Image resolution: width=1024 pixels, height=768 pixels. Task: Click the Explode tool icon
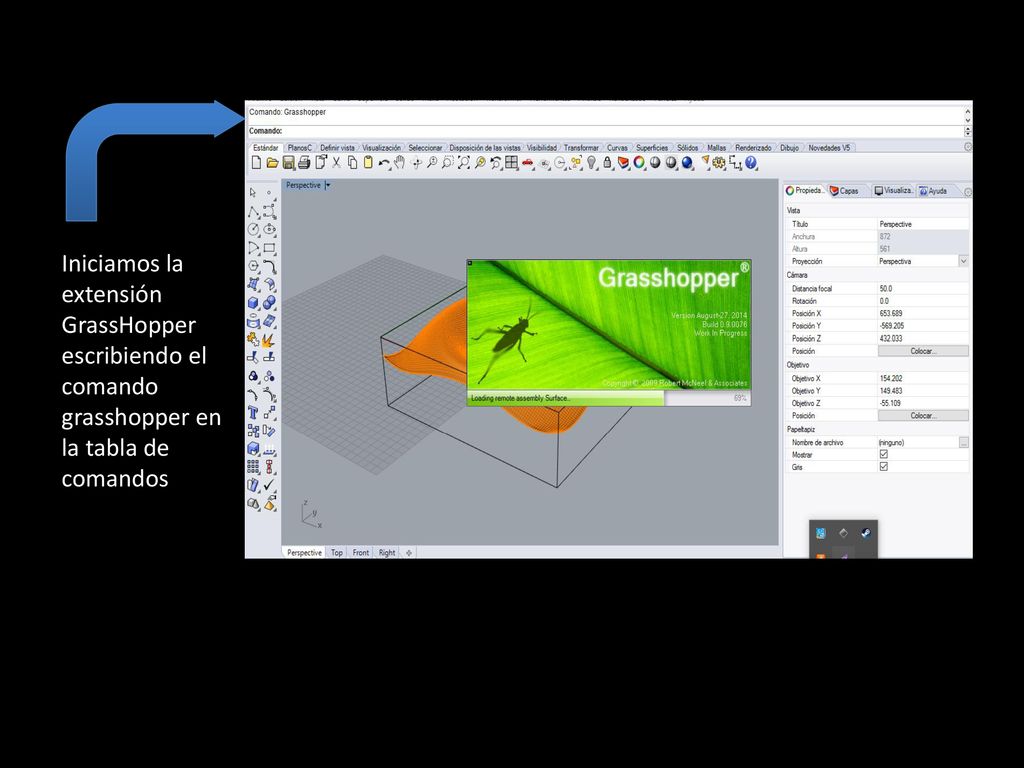tap(269, 339)
